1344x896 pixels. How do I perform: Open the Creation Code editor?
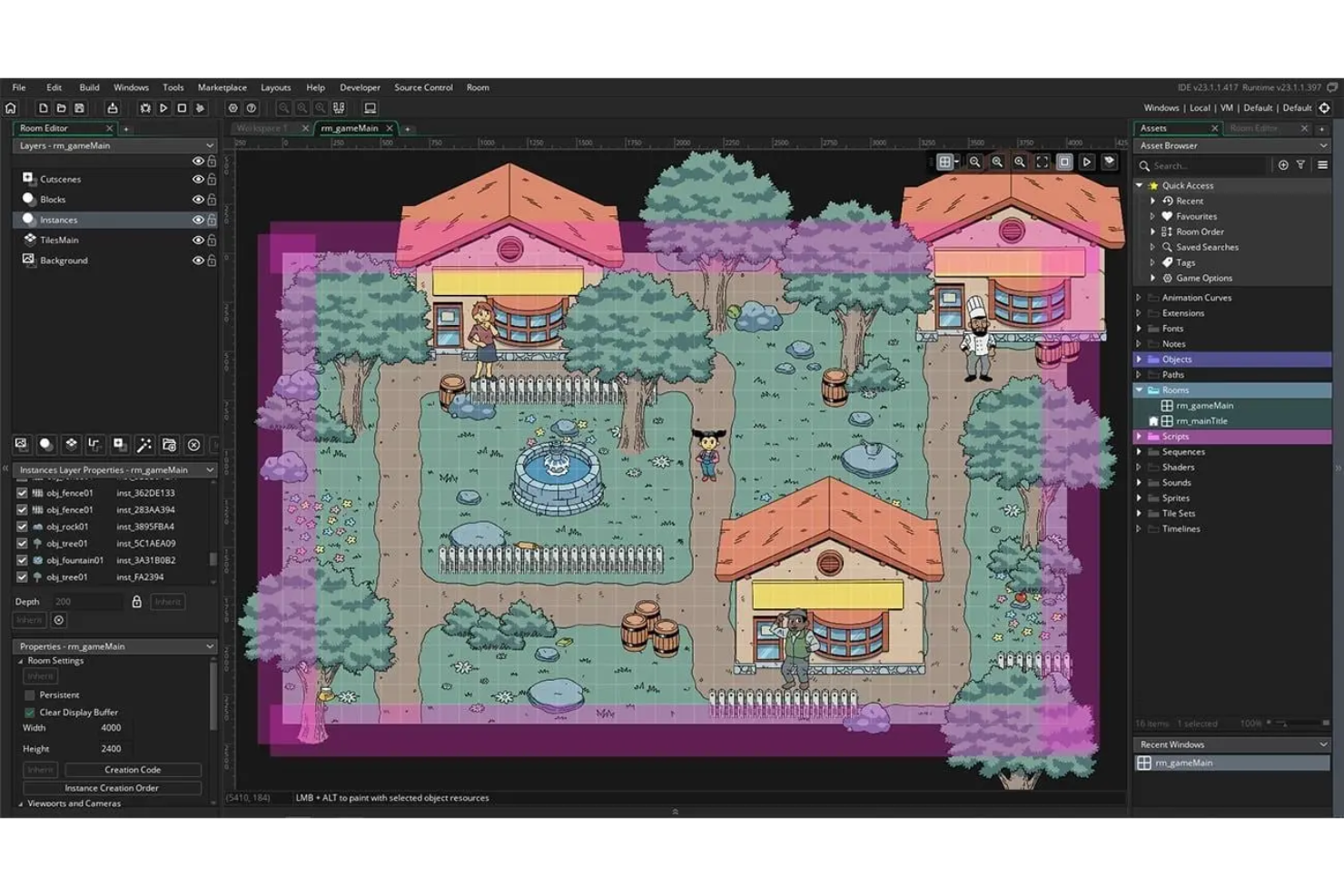[134, 769]
